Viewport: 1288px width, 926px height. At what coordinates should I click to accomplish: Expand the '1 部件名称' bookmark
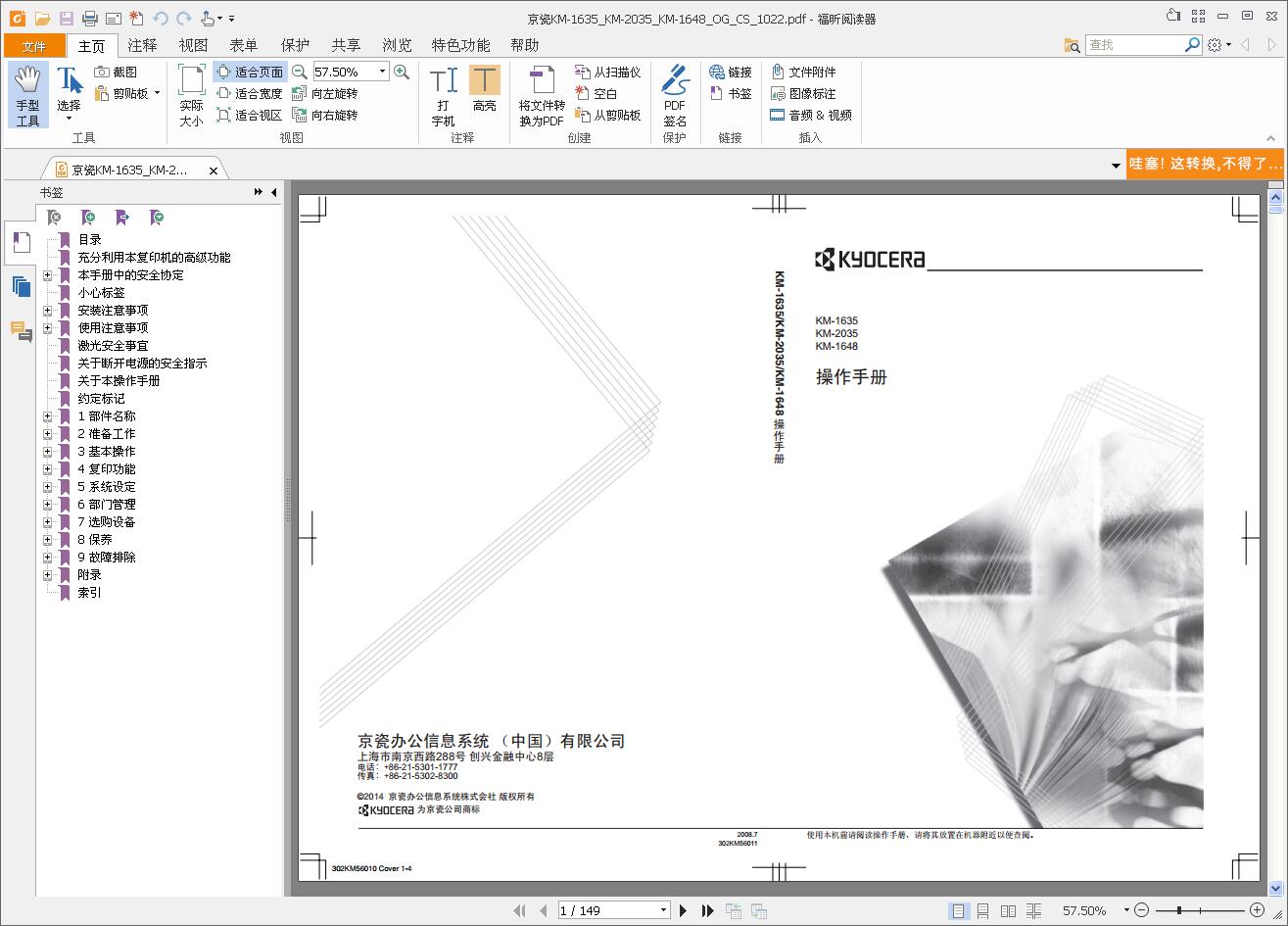47,416
